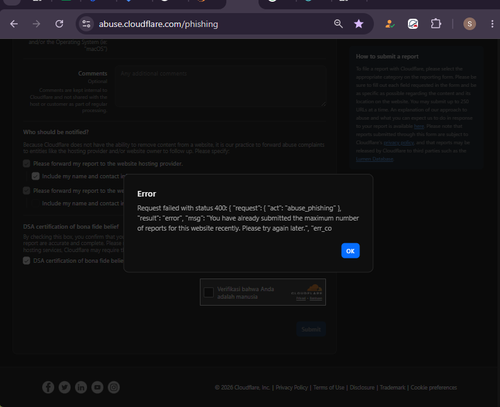Screen dimensions: 500x407
Task: Click the 'here' link in How to submit
Action: point(419,126)
